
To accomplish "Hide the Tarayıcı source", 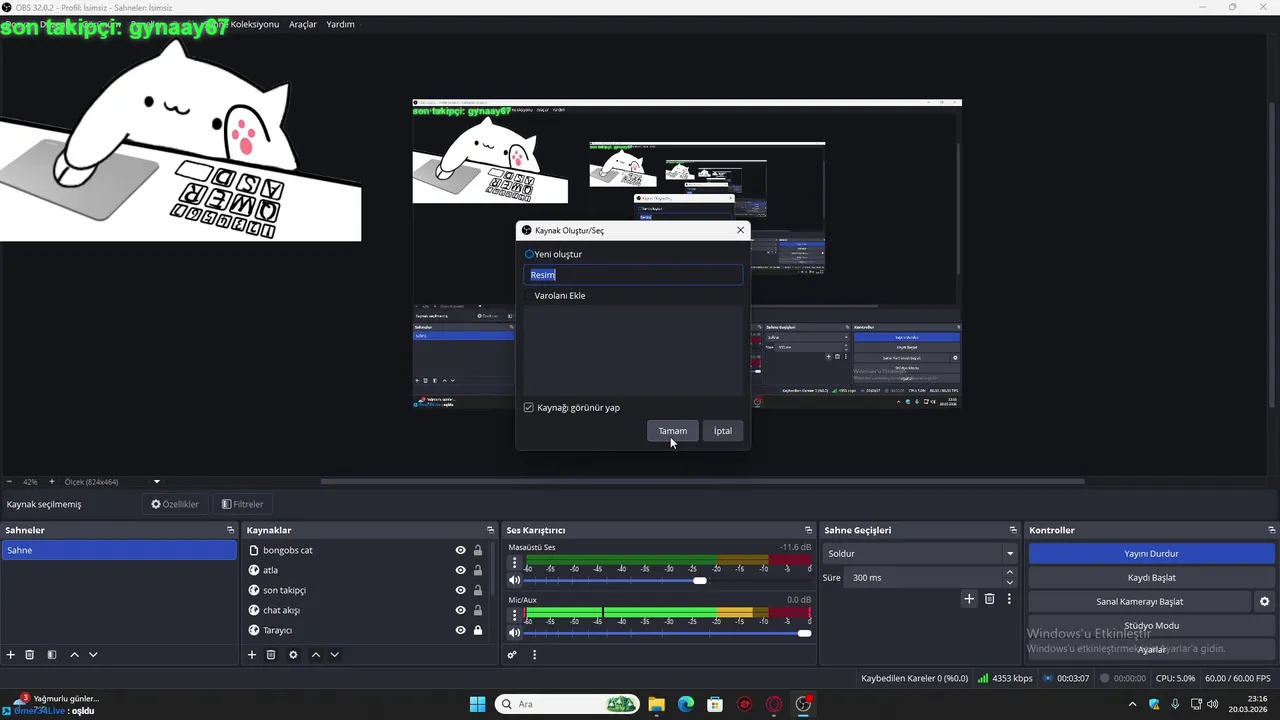I will [x=461, y=630].
